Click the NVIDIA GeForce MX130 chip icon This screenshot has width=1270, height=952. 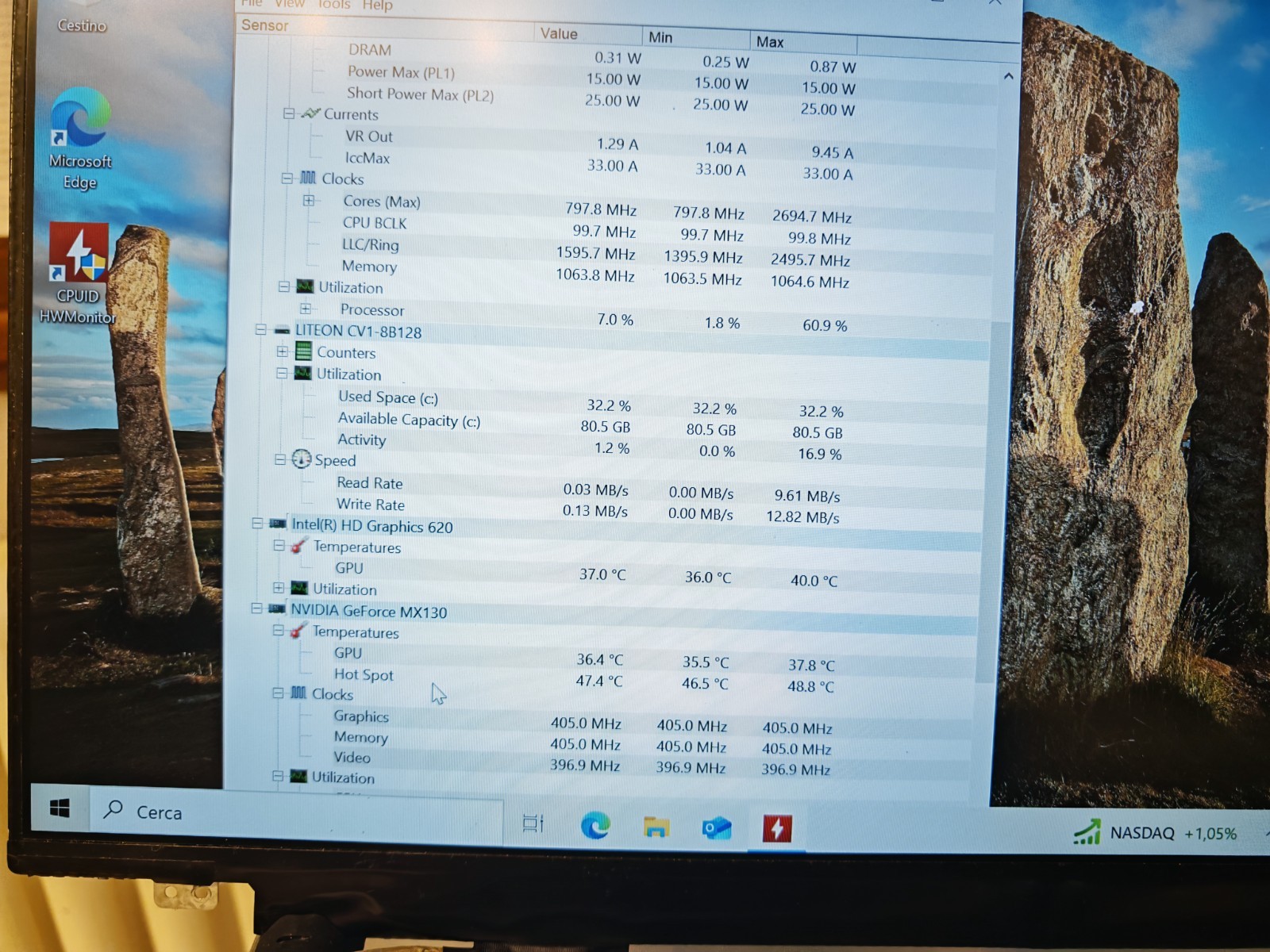277,608
